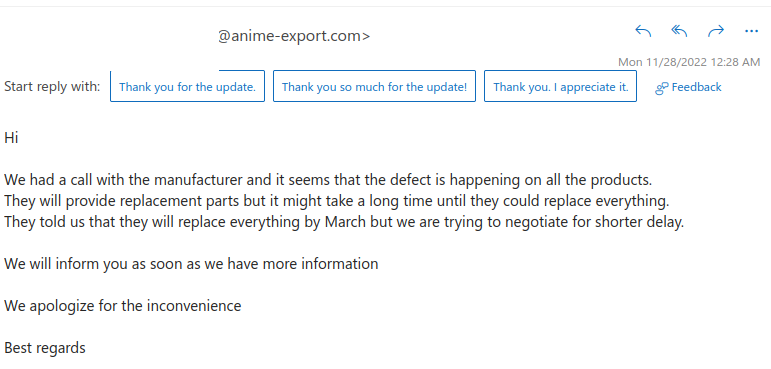Image resolution: width=771 pixels, height=369 pixels.
Task: Click "We apologize for the inconvenience" line
Action: pos(123,307)
